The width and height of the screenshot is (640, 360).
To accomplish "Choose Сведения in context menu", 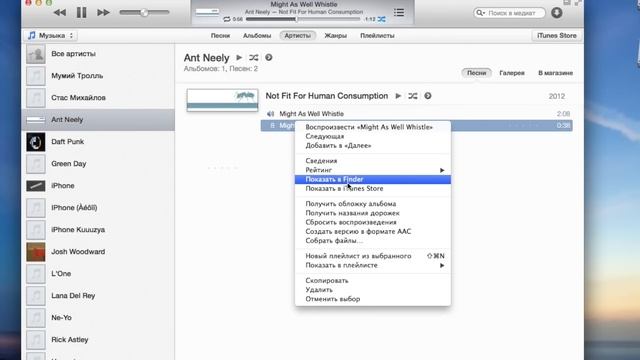I will [x=373, y=161].
